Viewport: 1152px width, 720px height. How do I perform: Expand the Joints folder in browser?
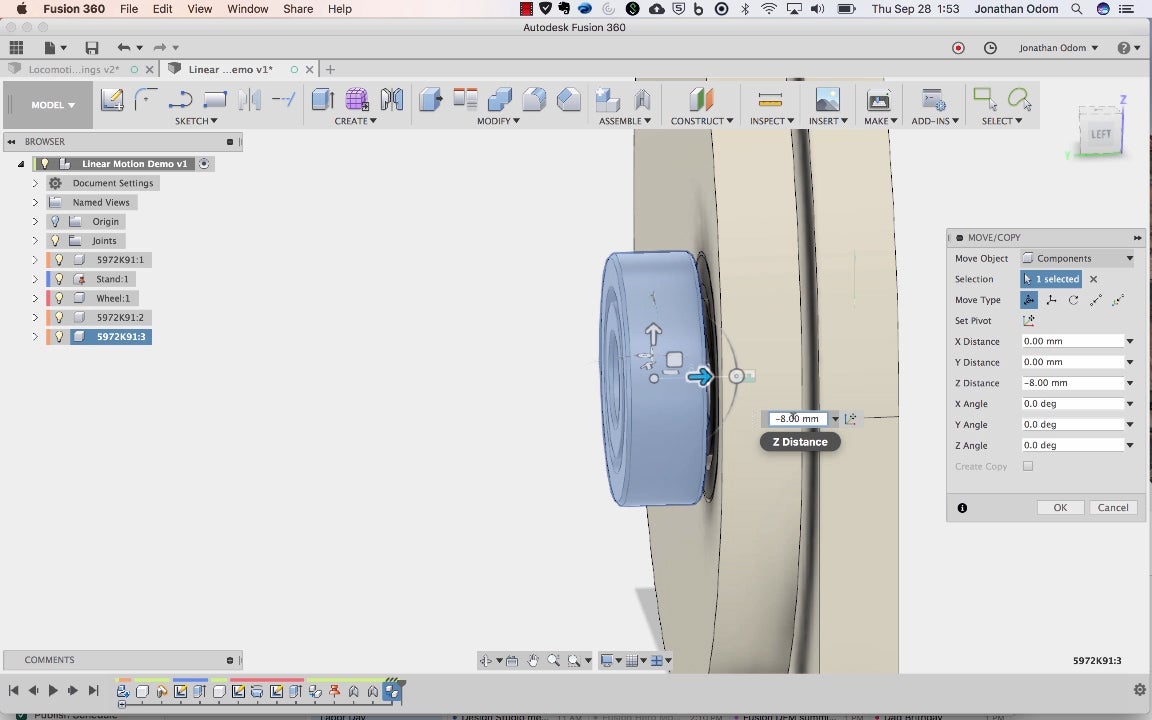click(x=35, y=241)
